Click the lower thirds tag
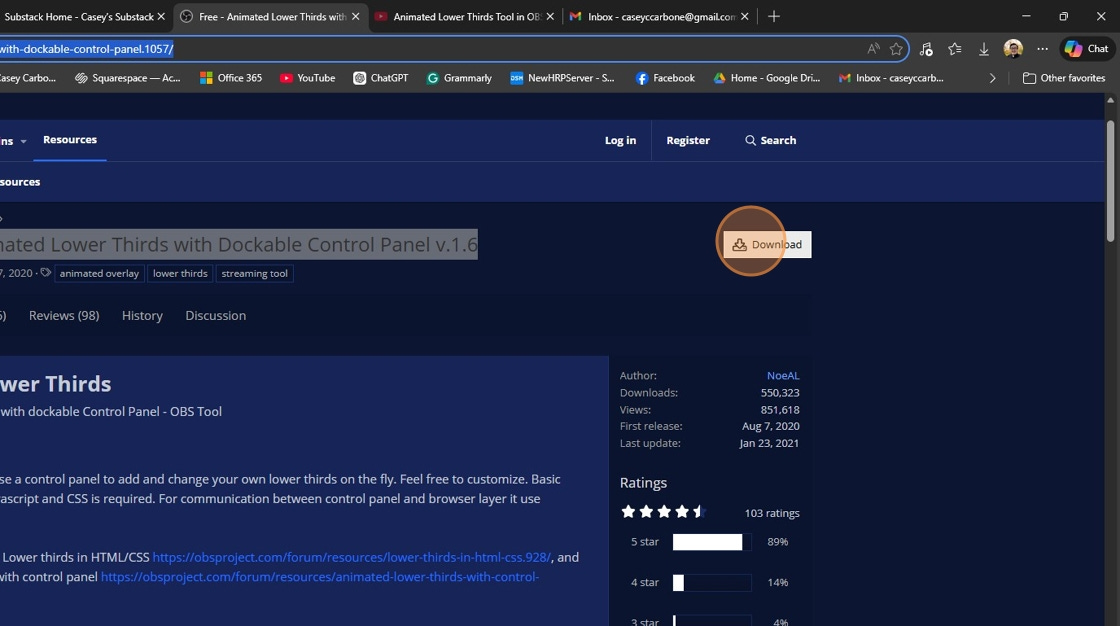Viewport: 1120px width, 626px height. tap(180, 274)
